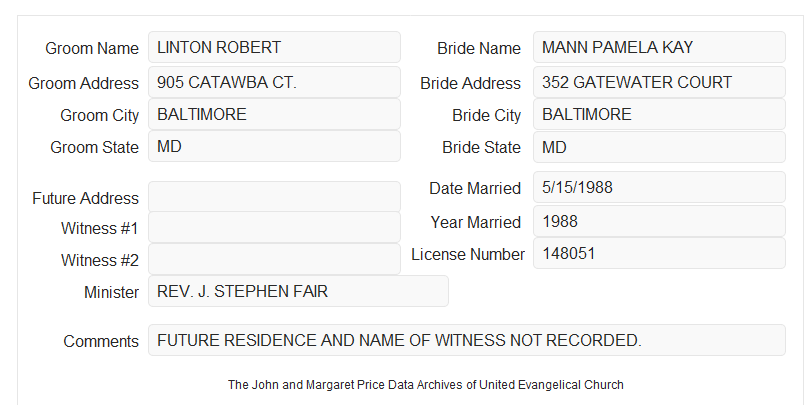The width and height of the screenshot is (805, 405).
Task: Focus the Bride Address input
Action: pyautogui.click(x=659, y=82)
